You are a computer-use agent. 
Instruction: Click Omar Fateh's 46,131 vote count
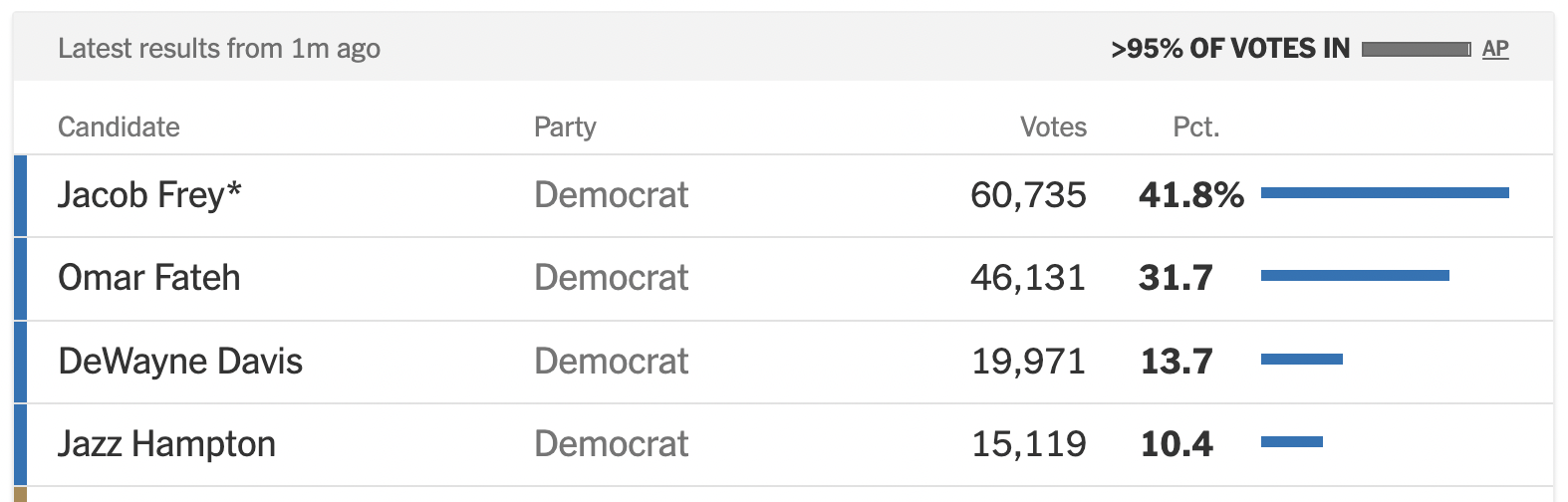tap(1028, 278)
